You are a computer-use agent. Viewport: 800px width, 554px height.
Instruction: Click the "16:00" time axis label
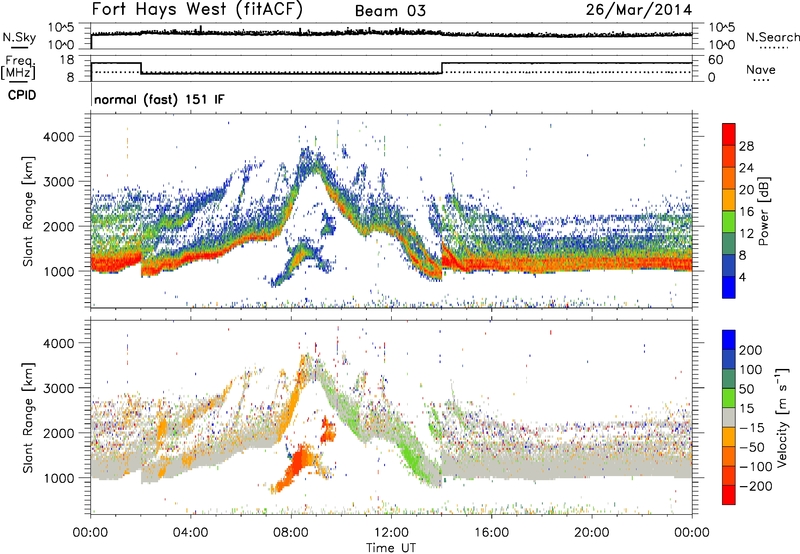tap(491, 533)
